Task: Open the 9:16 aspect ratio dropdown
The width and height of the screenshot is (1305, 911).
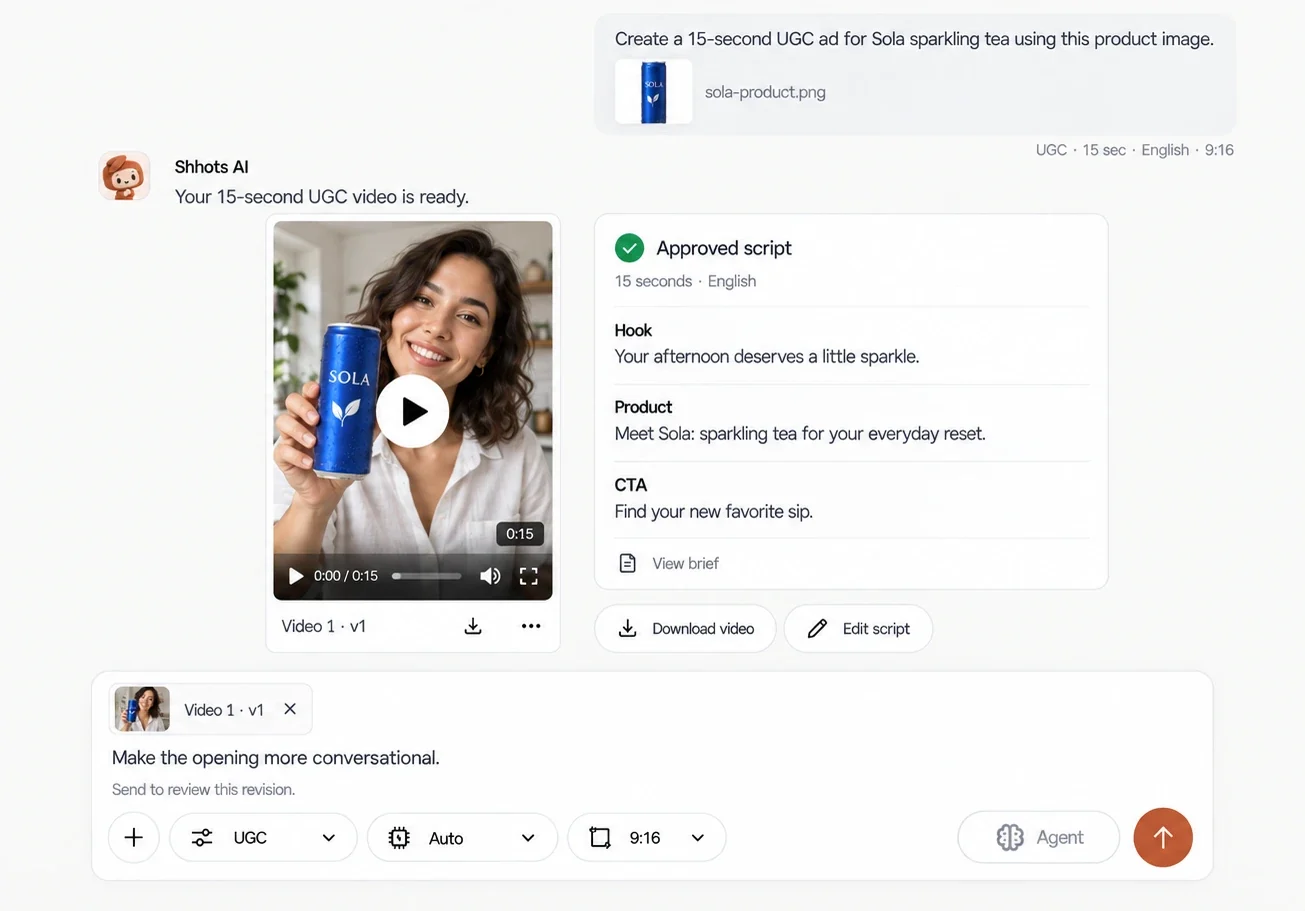Action: click(647, 837)
